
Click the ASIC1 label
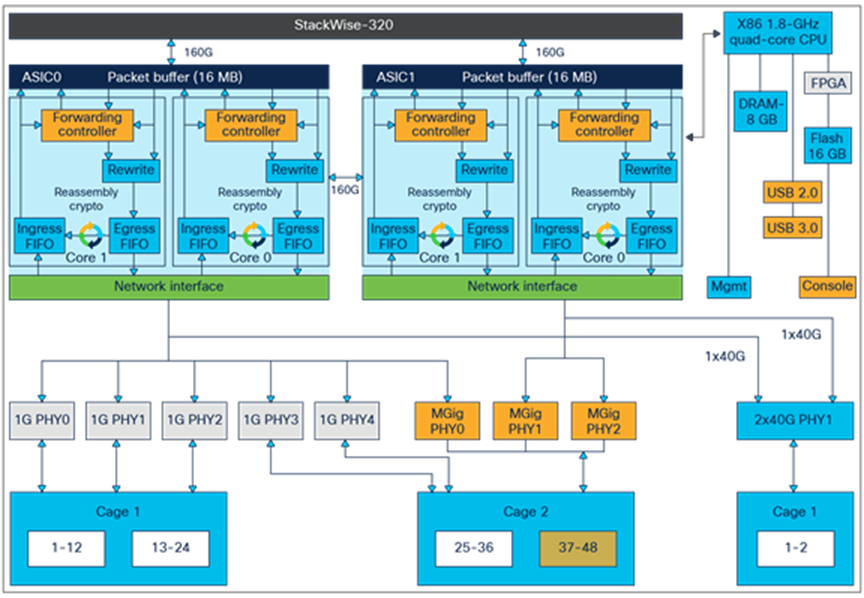(395, 77)
